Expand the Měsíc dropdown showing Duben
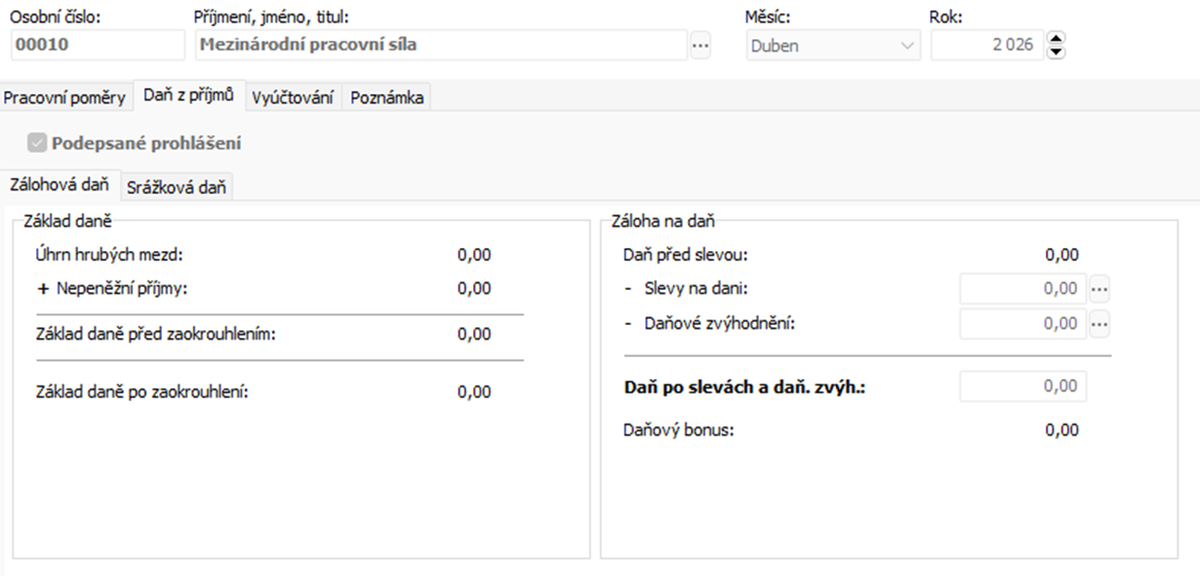1200x576 pixels. pyautogui.click(x=833, y=45)
